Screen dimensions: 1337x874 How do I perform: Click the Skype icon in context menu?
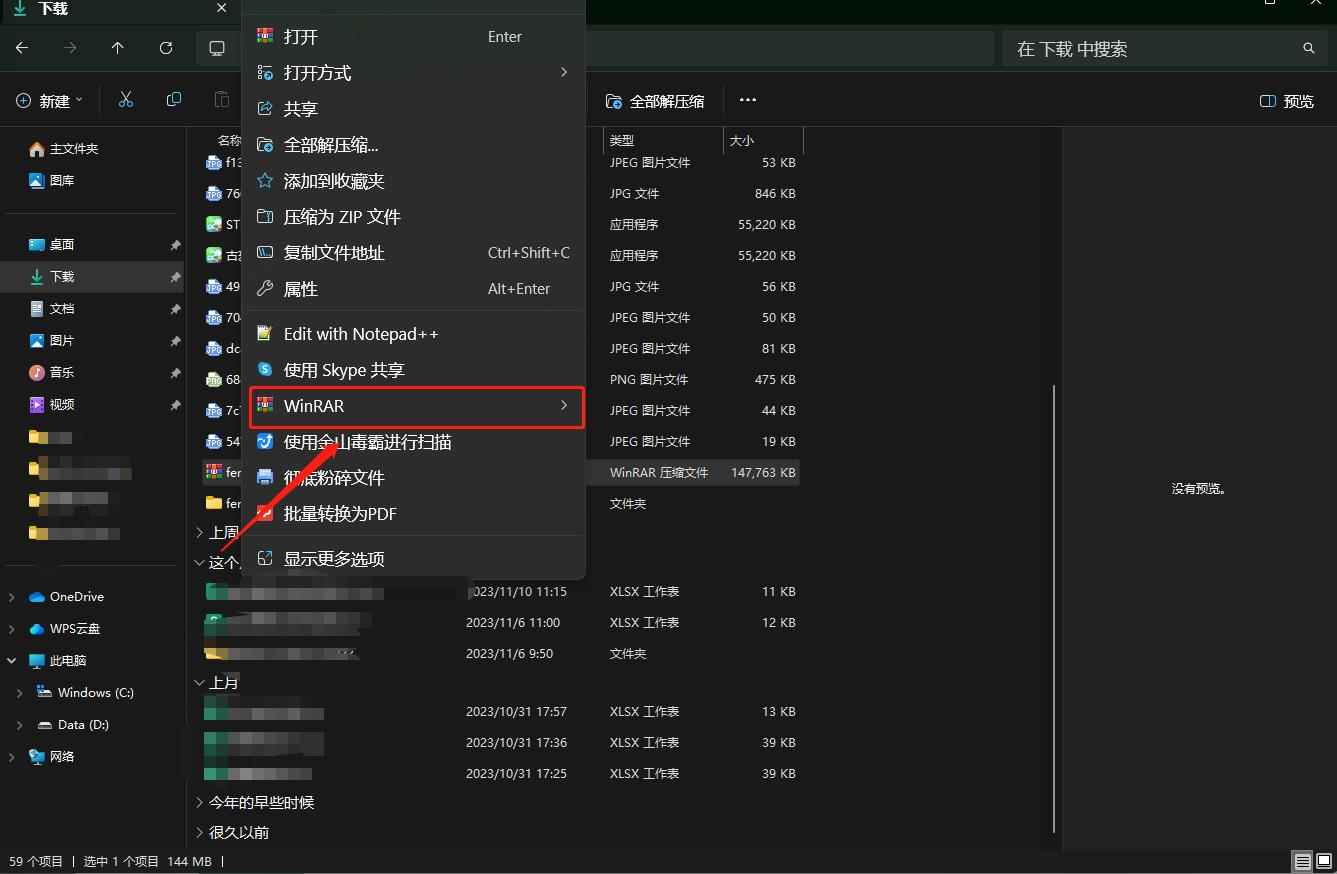tap(265, 370)
